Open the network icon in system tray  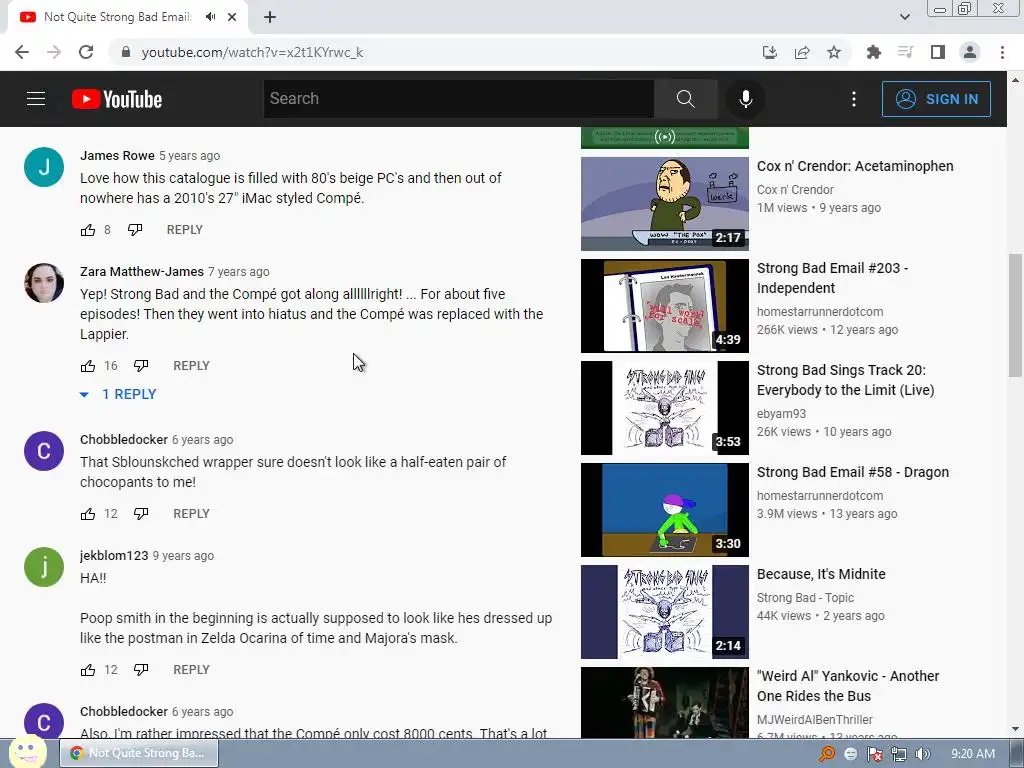[x=899, y=754]
